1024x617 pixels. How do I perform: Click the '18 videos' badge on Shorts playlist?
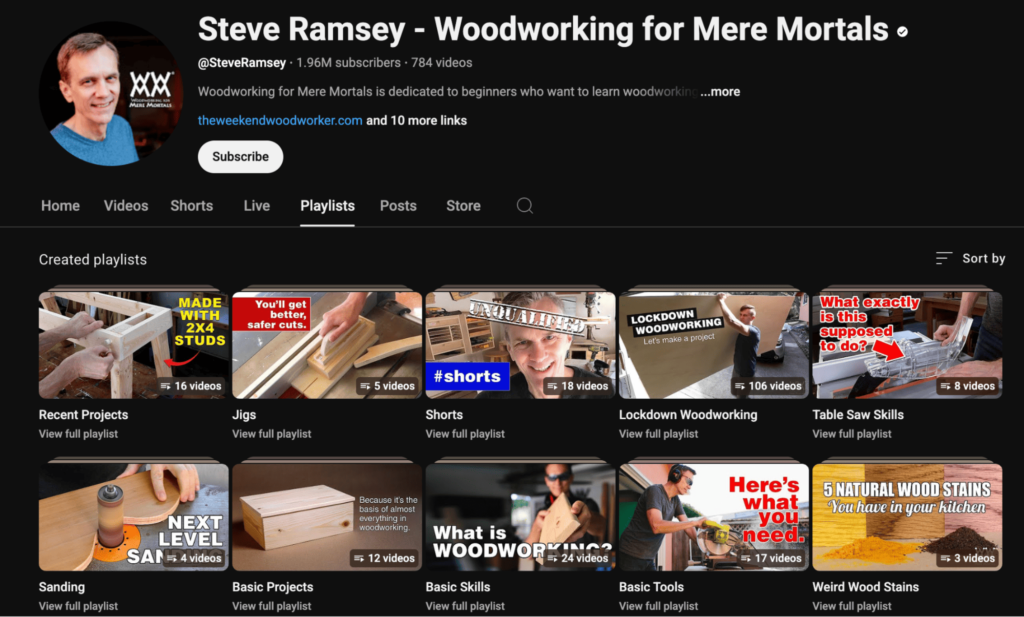click(x=577, y=386)
